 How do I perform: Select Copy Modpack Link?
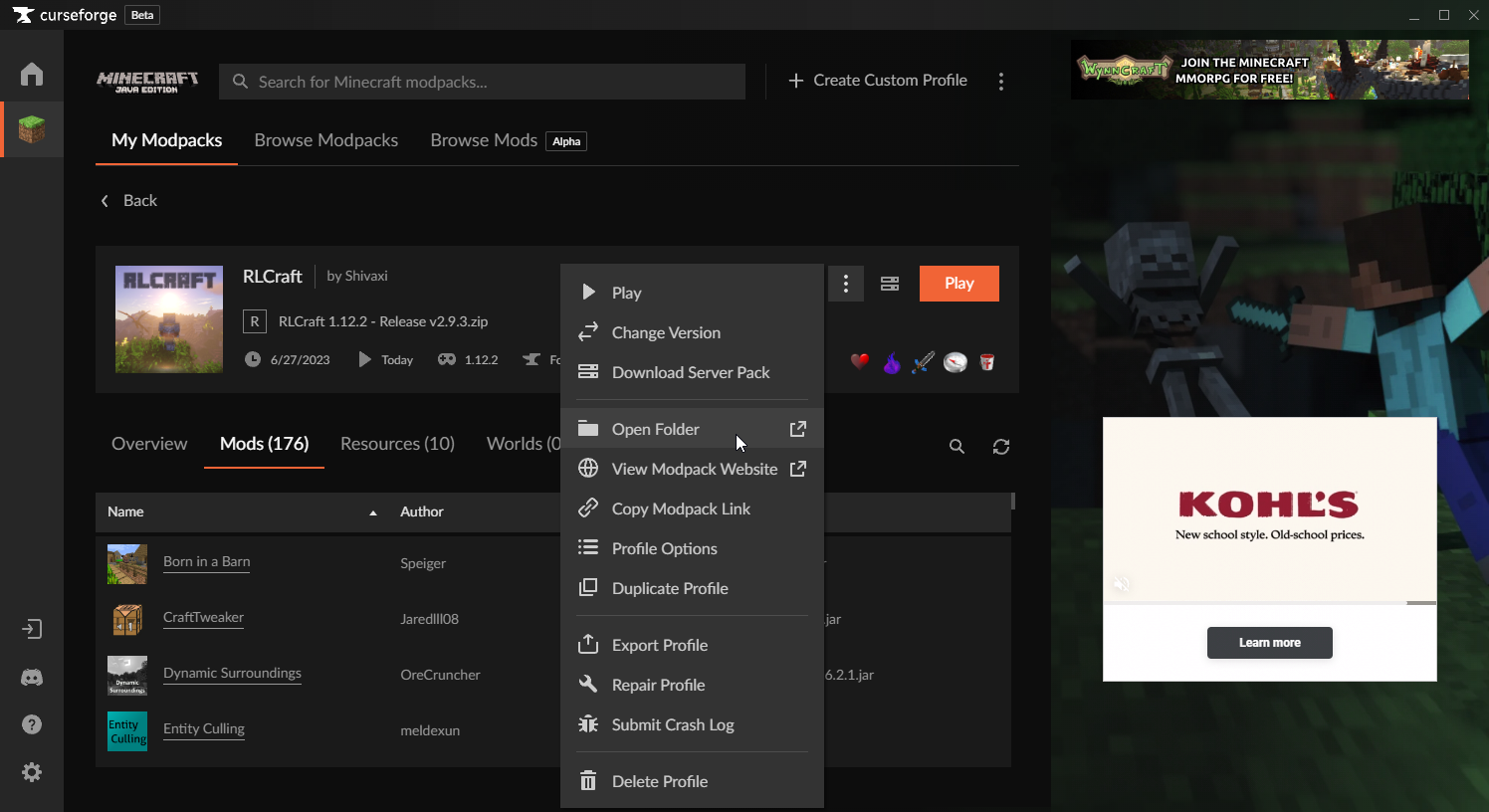tap(692, 508)
